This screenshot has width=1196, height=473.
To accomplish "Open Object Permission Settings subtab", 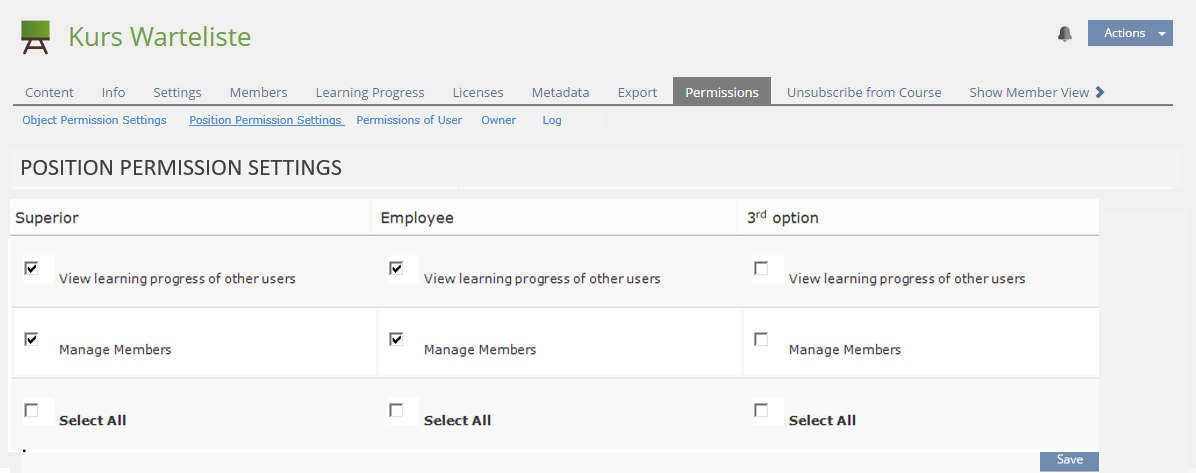I will (94, 120).
